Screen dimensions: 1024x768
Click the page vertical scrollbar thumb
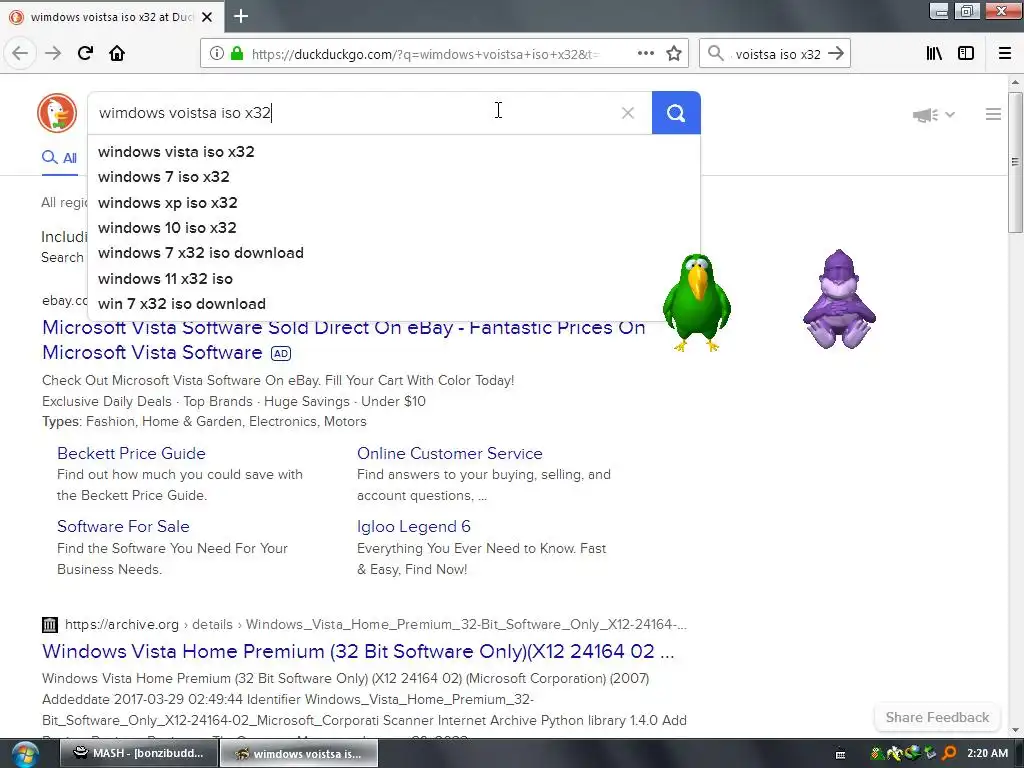tap(1015, 162)
